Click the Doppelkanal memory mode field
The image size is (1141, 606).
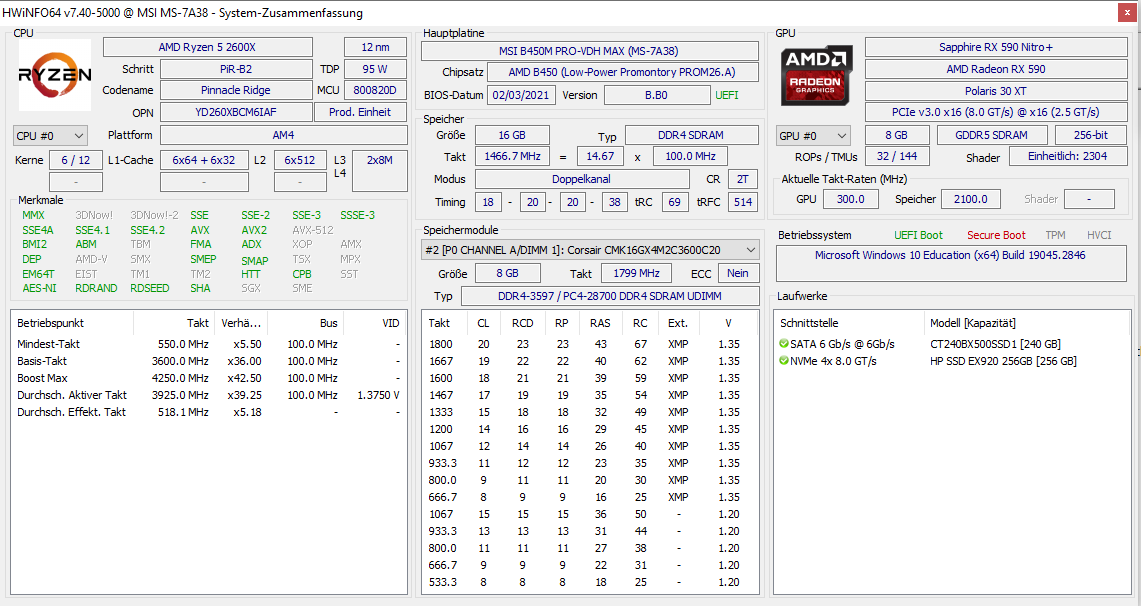tap(582, 179)
